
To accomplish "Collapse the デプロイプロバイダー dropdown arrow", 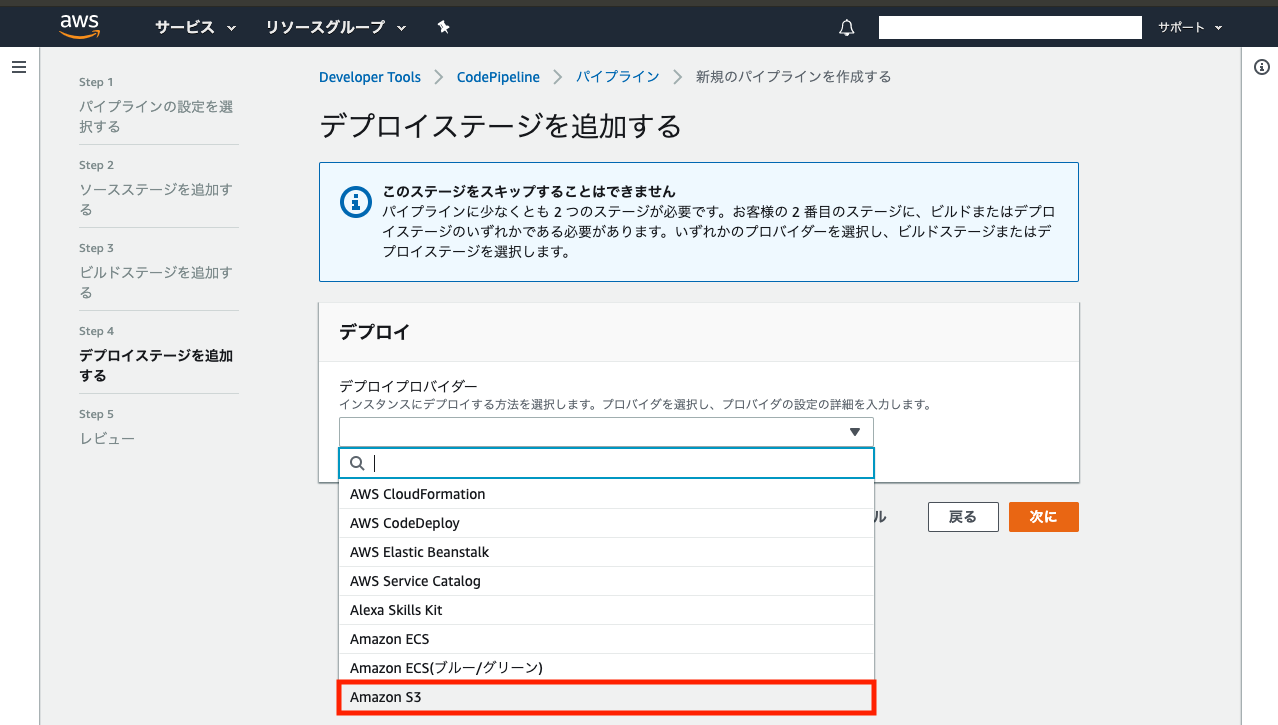I will [855, 431].
